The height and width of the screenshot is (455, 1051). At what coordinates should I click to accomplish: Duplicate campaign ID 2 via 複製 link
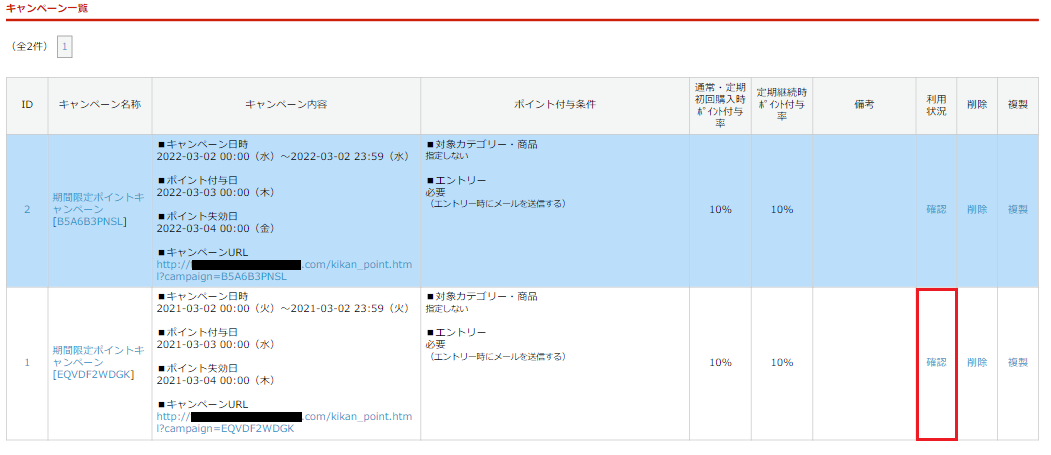pos(1018,209)
